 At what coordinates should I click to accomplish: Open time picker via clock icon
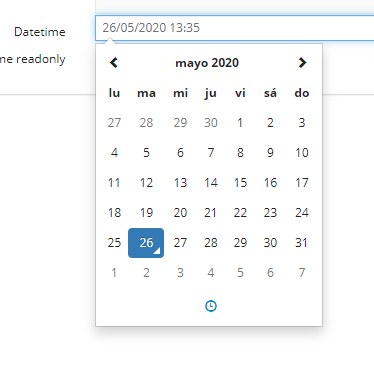pyautogui.click(x=211, y=306)
